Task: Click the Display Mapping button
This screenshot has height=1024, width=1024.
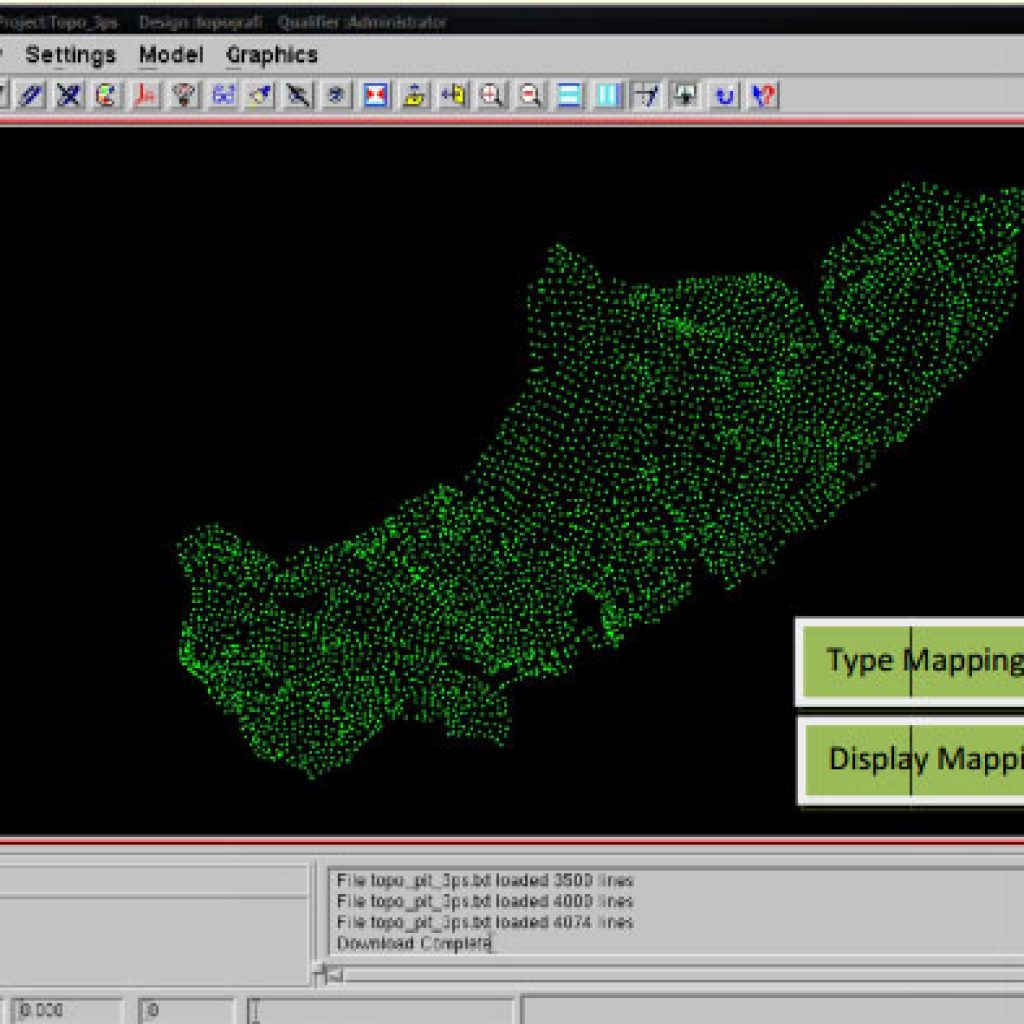Action: 915,760
